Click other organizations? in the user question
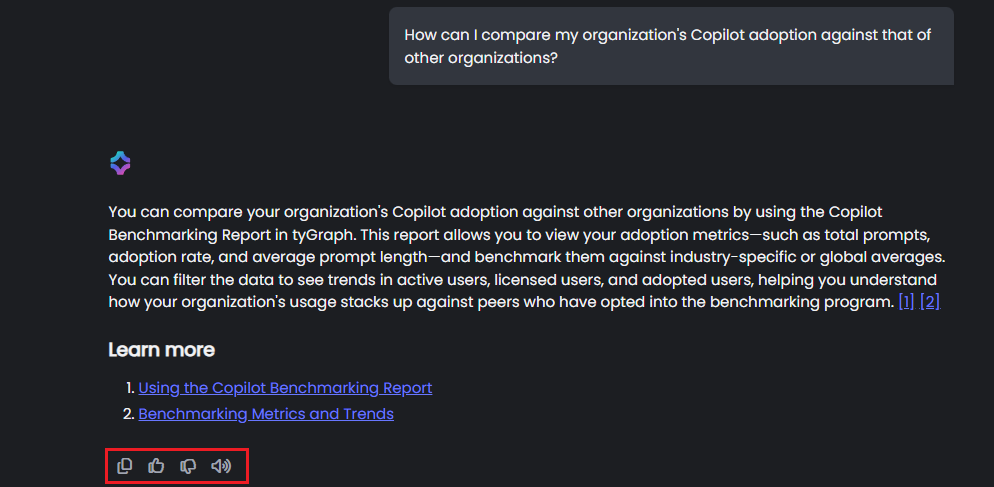The height and width of the screenshot is (487, 994). 481,58
